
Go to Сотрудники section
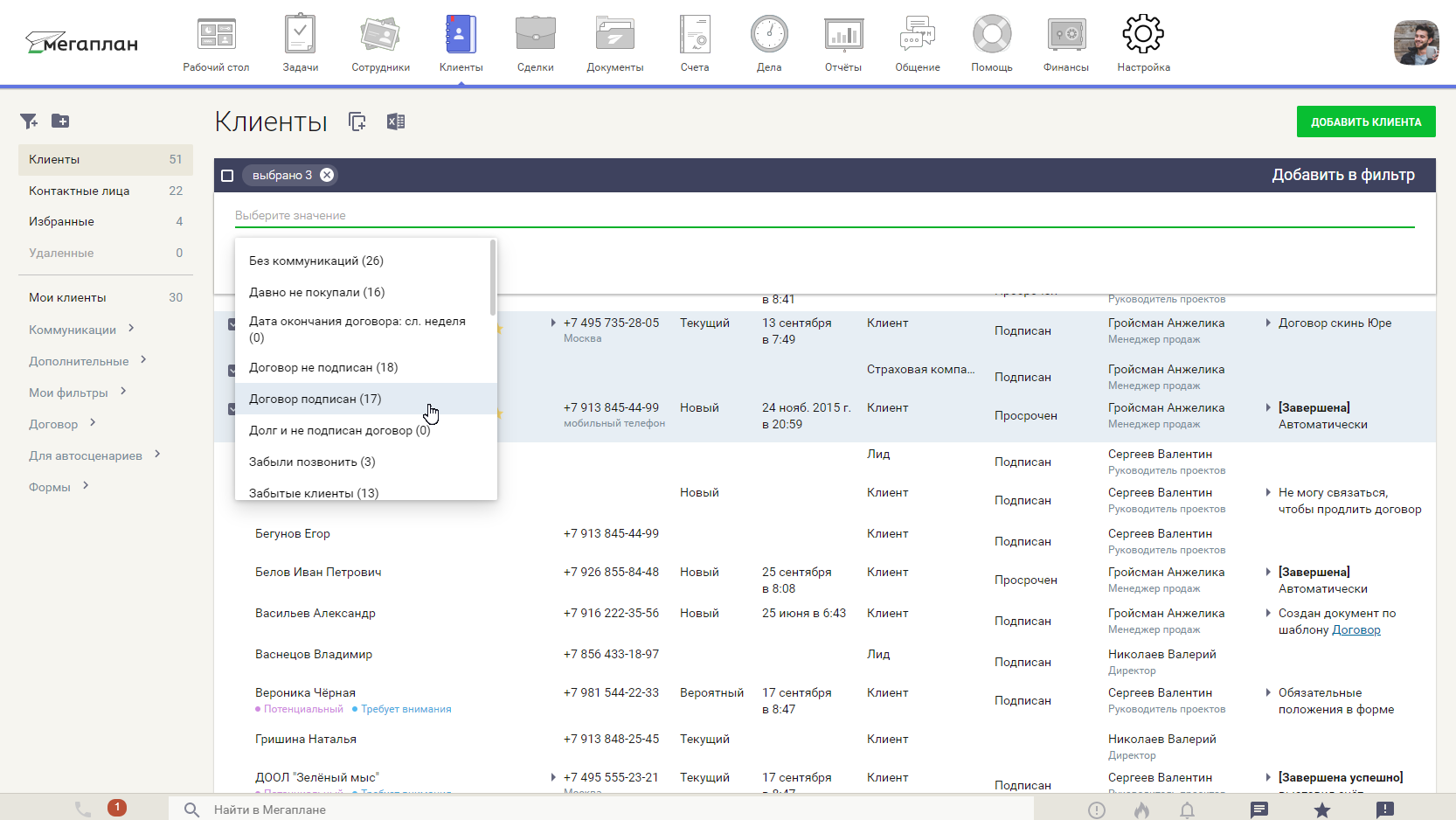coord(380,44)
